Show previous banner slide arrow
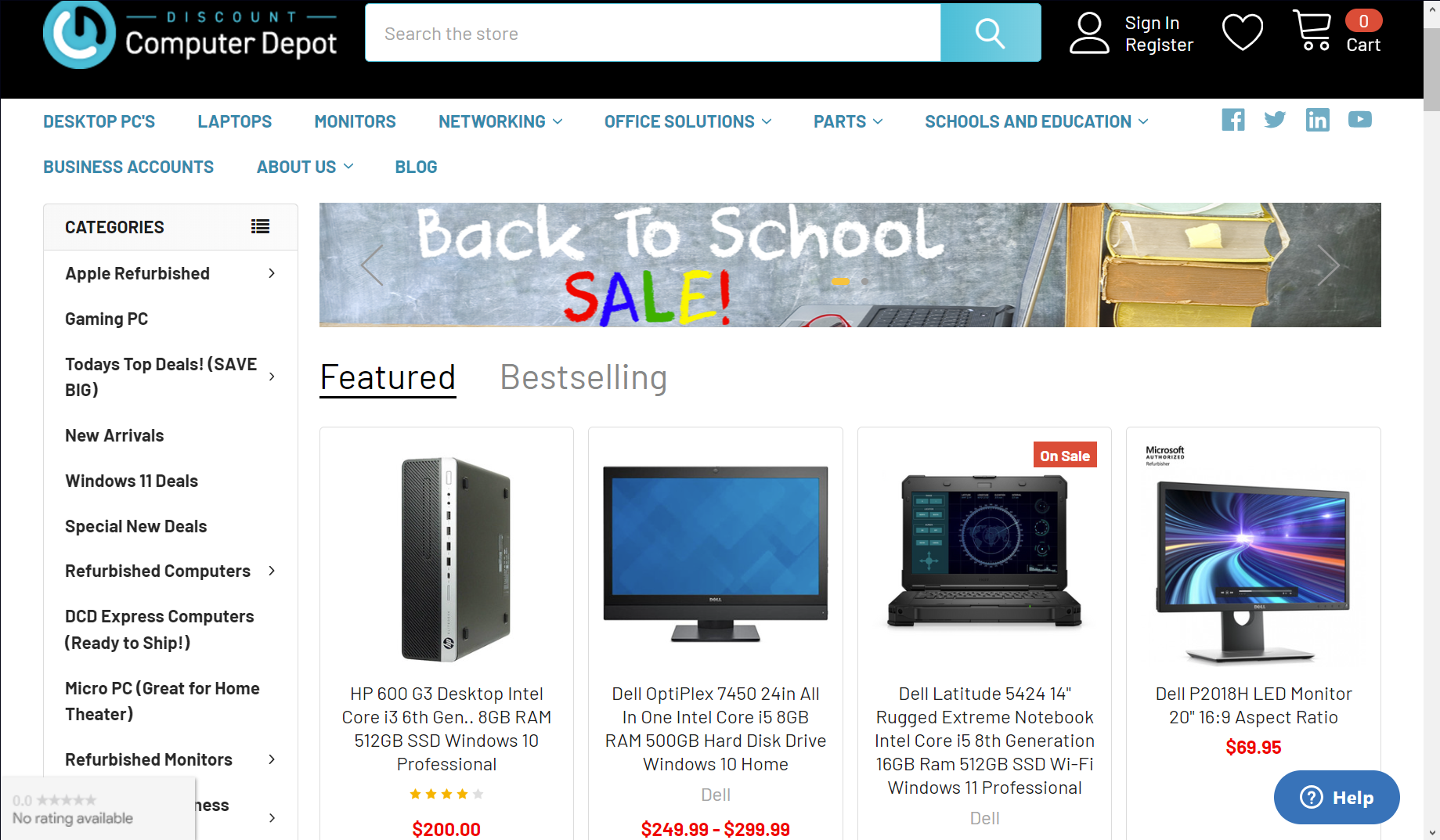 pyautogui.click(x=372, y=265)
